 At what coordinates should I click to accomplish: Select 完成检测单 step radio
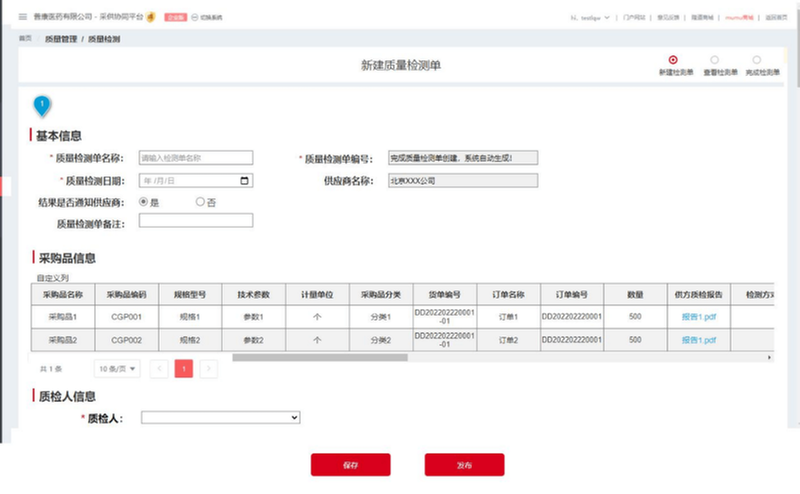(x=757, y=60)
